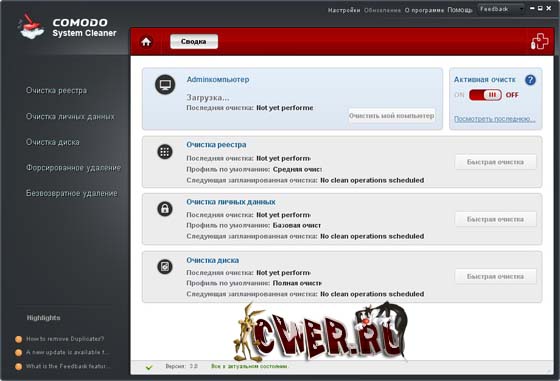The height and width of the screenshot is (381, 560).
Task: Click the computer monitor icon beside Admin
Action: (165, 85)
